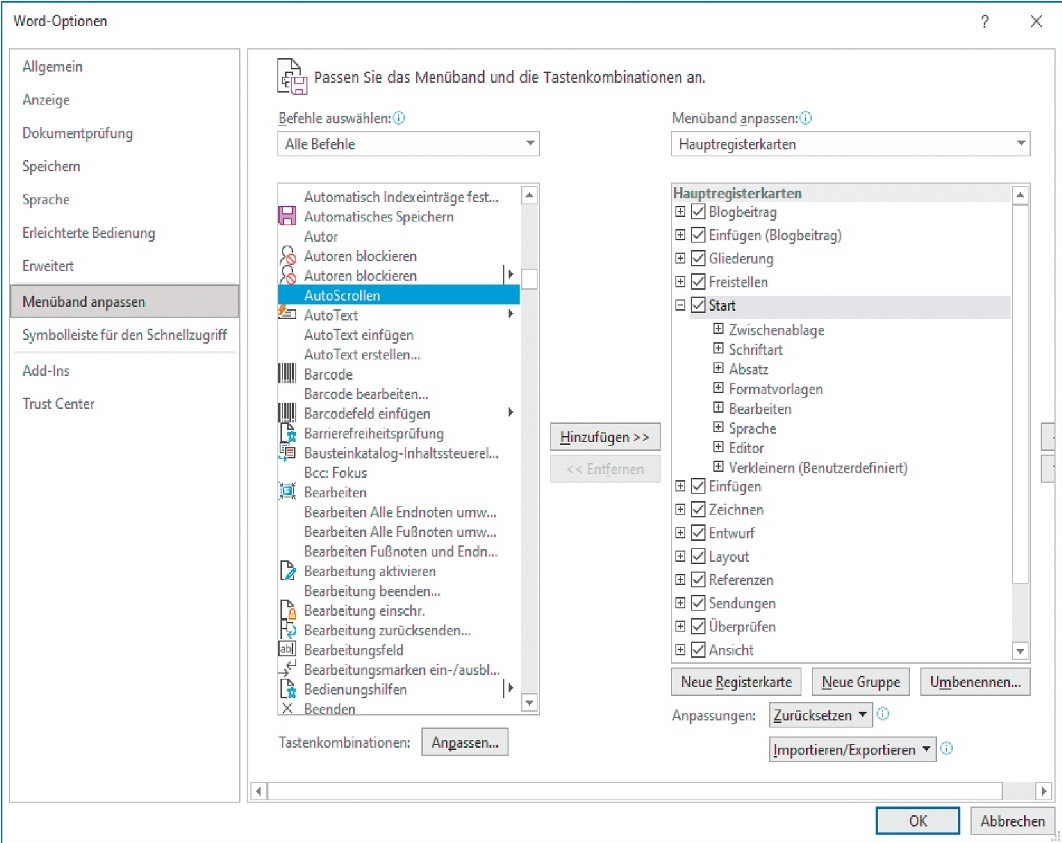
Task: Click the Barcode command icon
Action: (287, 374)
